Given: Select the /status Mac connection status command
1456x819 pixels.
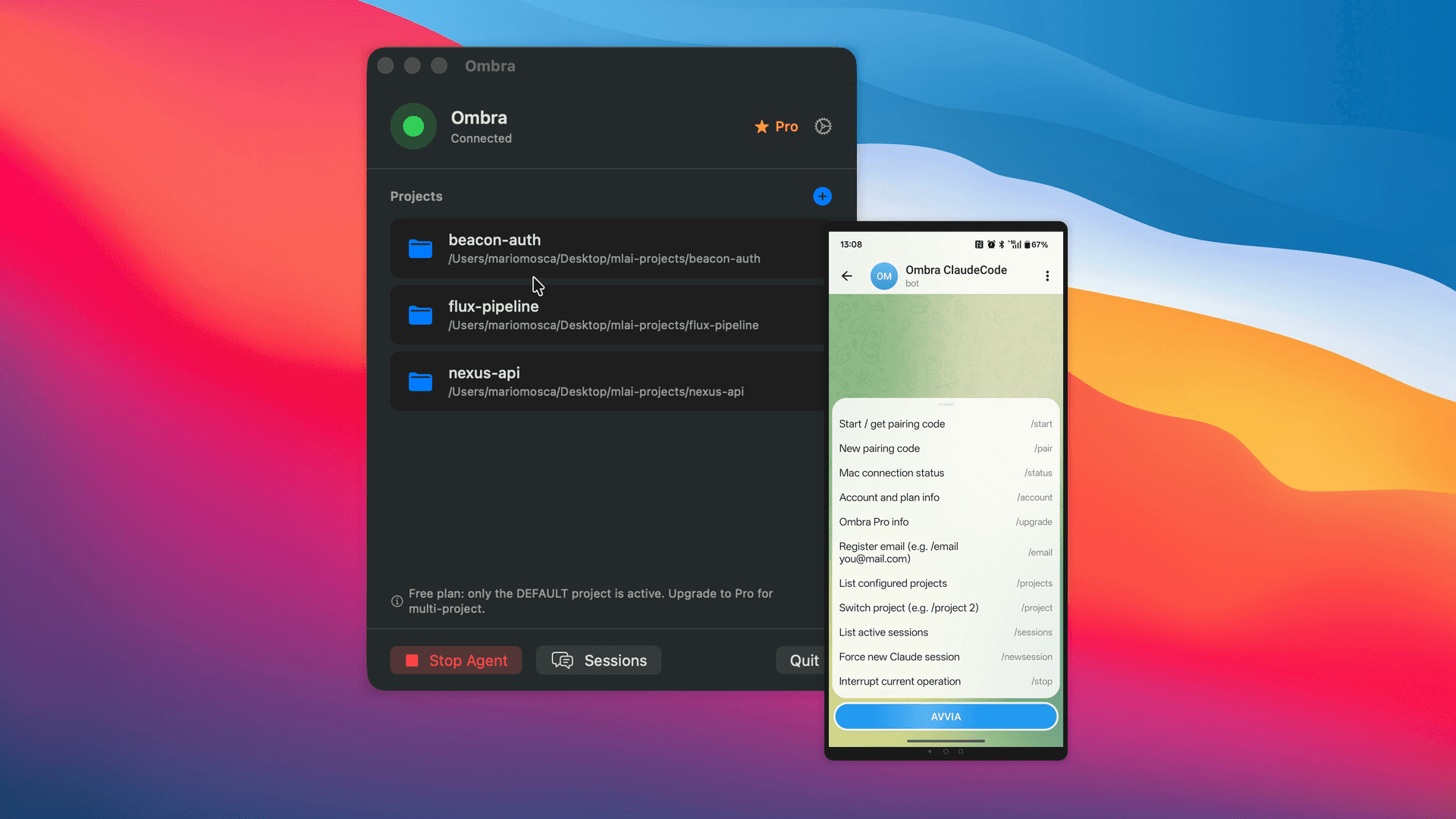Looking at the screenshot, I should point(946,472).
